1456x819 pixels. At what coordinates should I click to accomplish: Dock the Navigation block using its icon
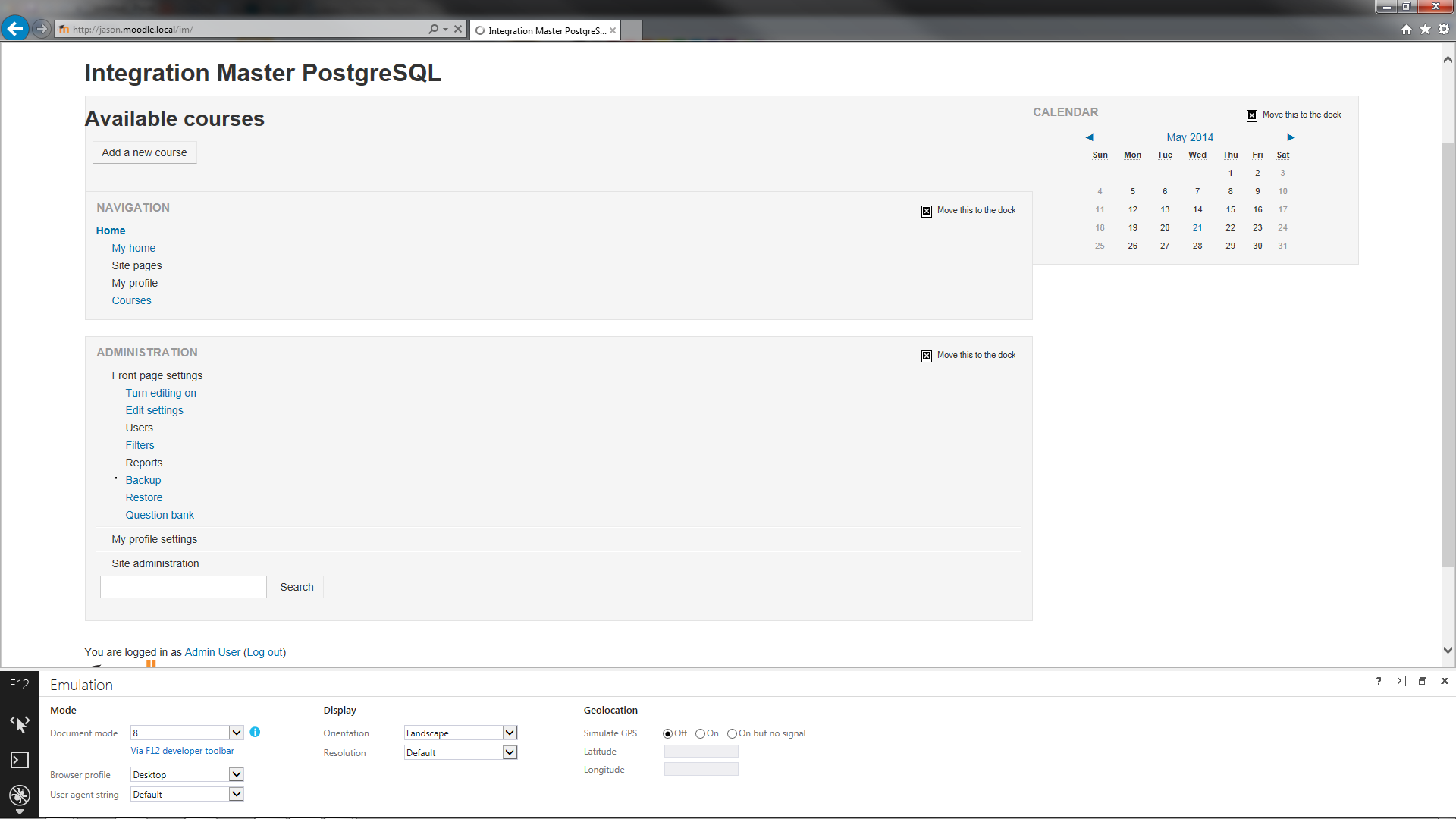pos(927,212)
